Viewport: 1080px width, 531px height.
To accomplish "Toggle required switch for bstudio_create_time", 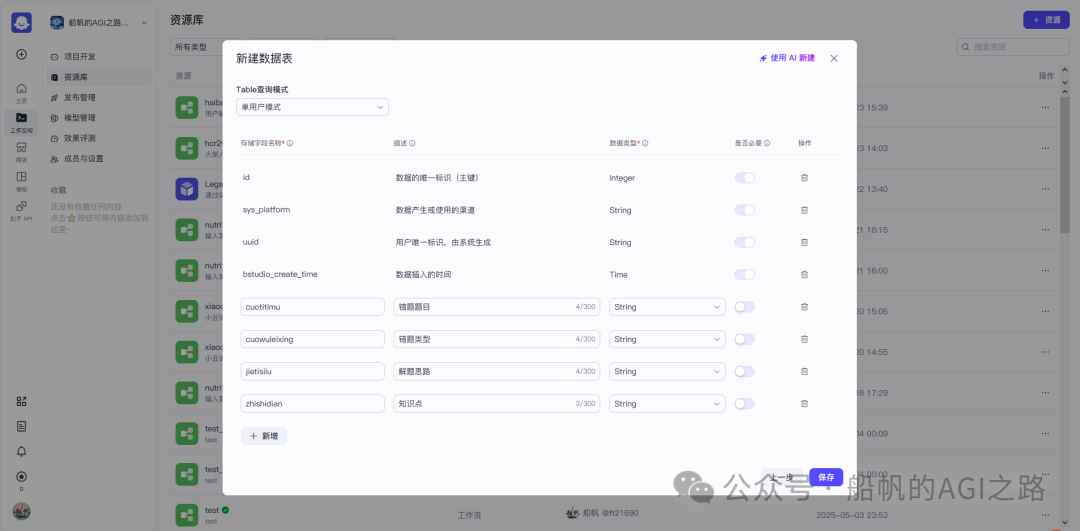I will pos(745,274).
